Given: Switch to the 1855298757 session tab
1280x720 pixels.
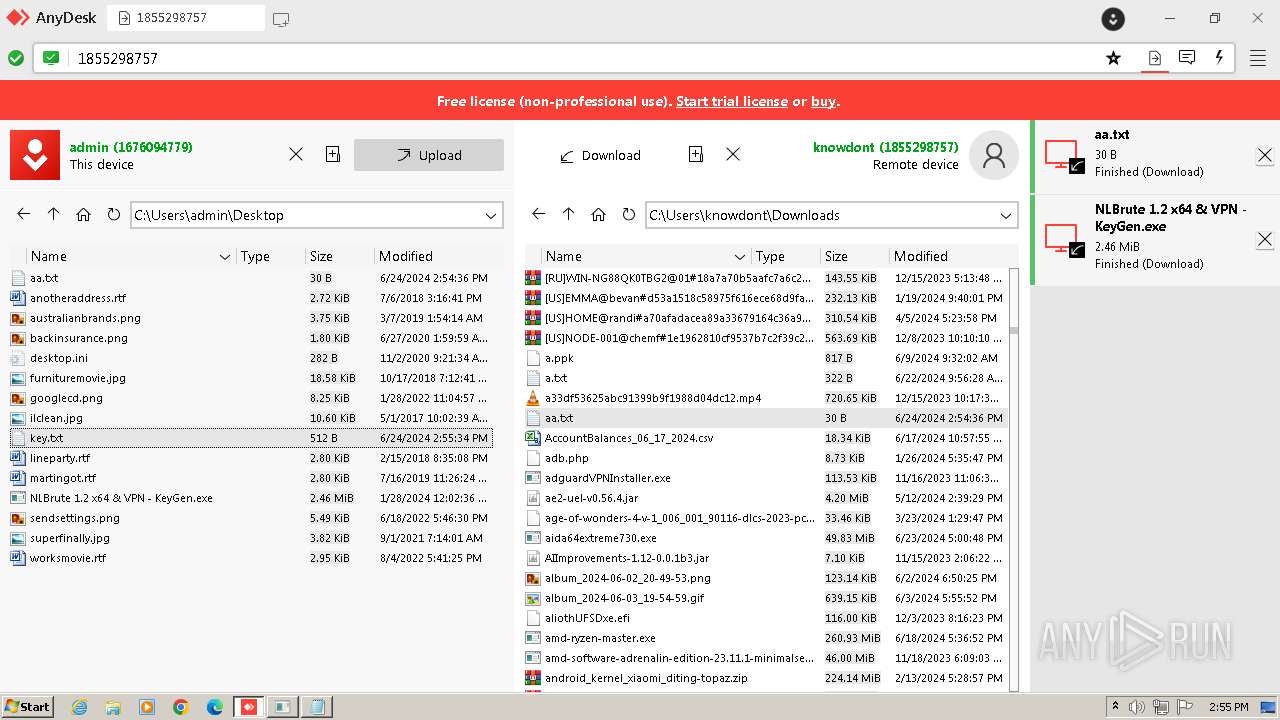Looking at the screenshot, I should point(186,18).
